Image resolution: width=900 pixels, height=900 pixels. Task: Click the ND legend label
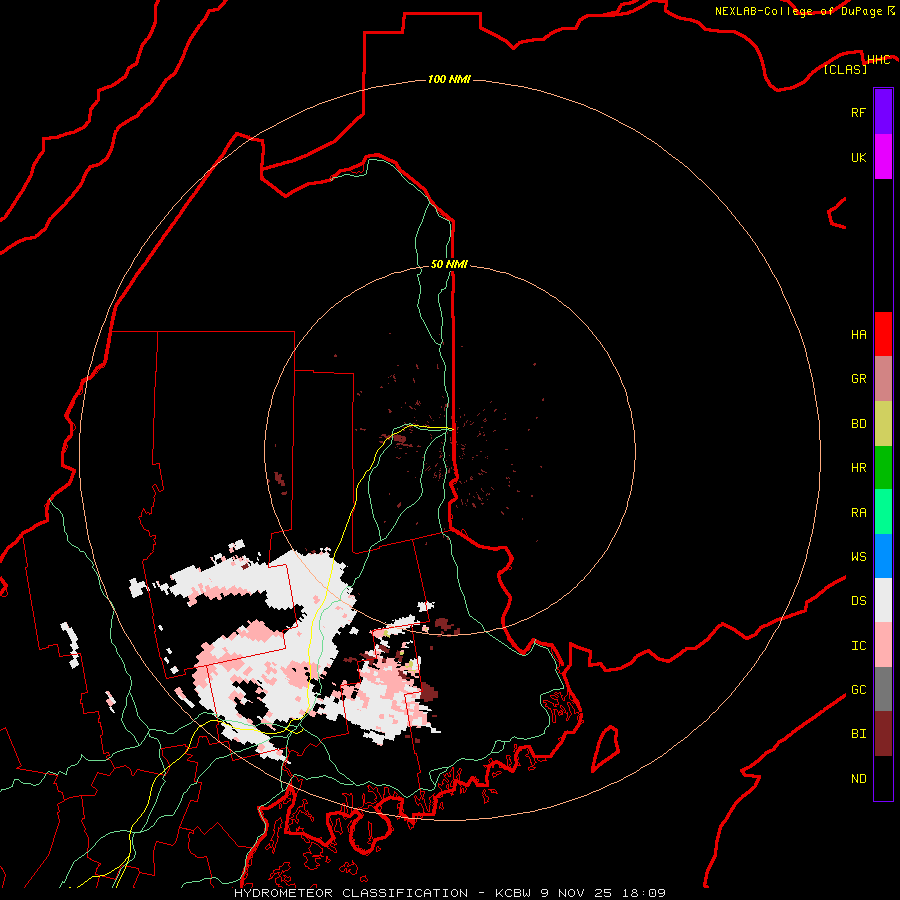[858, 779]
